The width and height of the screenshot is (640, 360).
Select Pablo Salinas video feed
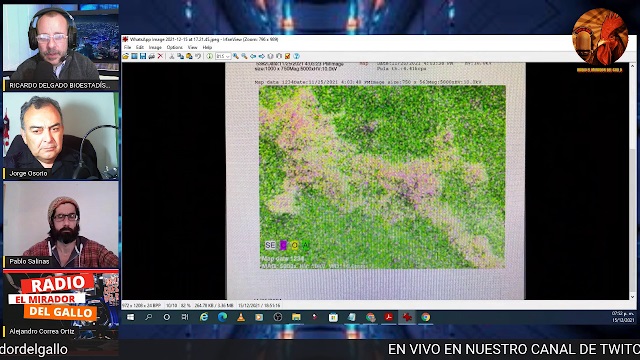(61, 224)
